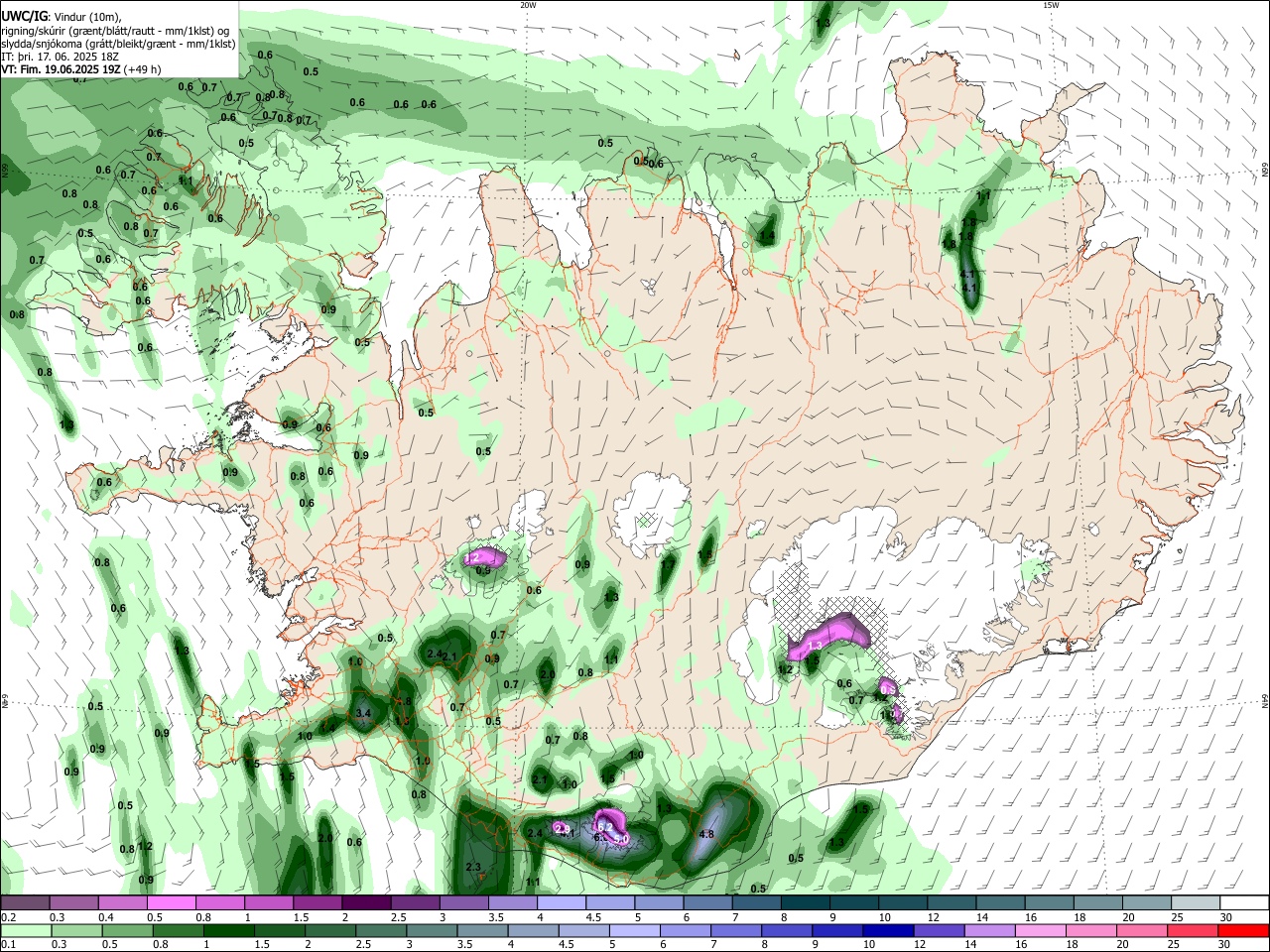Pick the pale lavender 4–4.5 snow legend swatch
The height and width of the screenshot is (952, 1270).
562,902
